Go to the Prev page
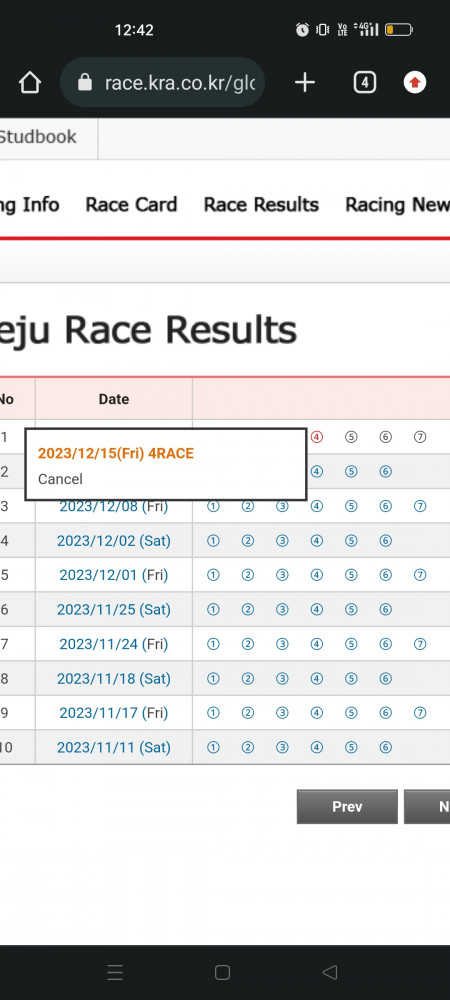 (347, 807)
